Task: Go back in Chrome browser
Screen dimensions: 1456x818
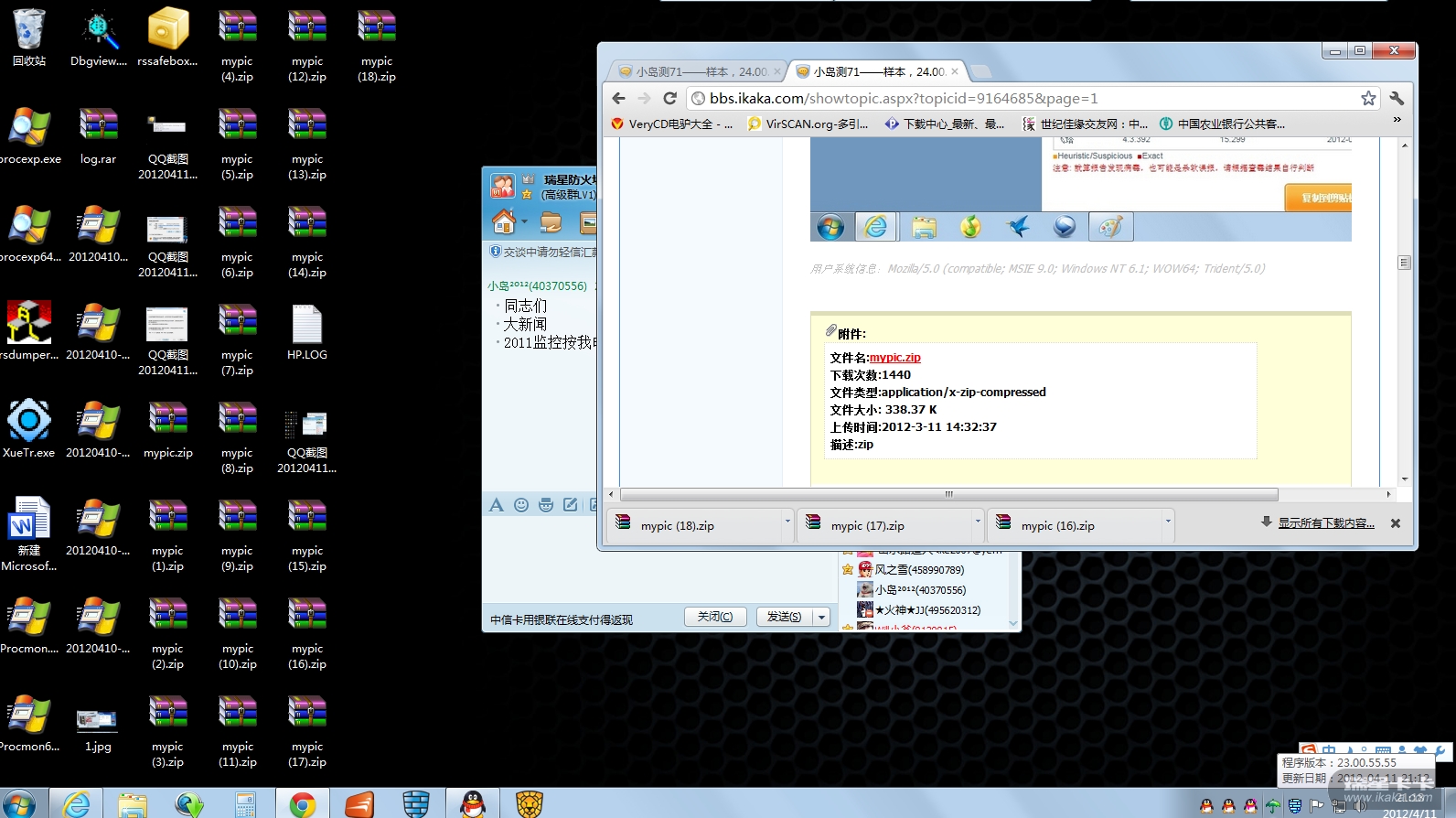Action: (x=619, y=98)
